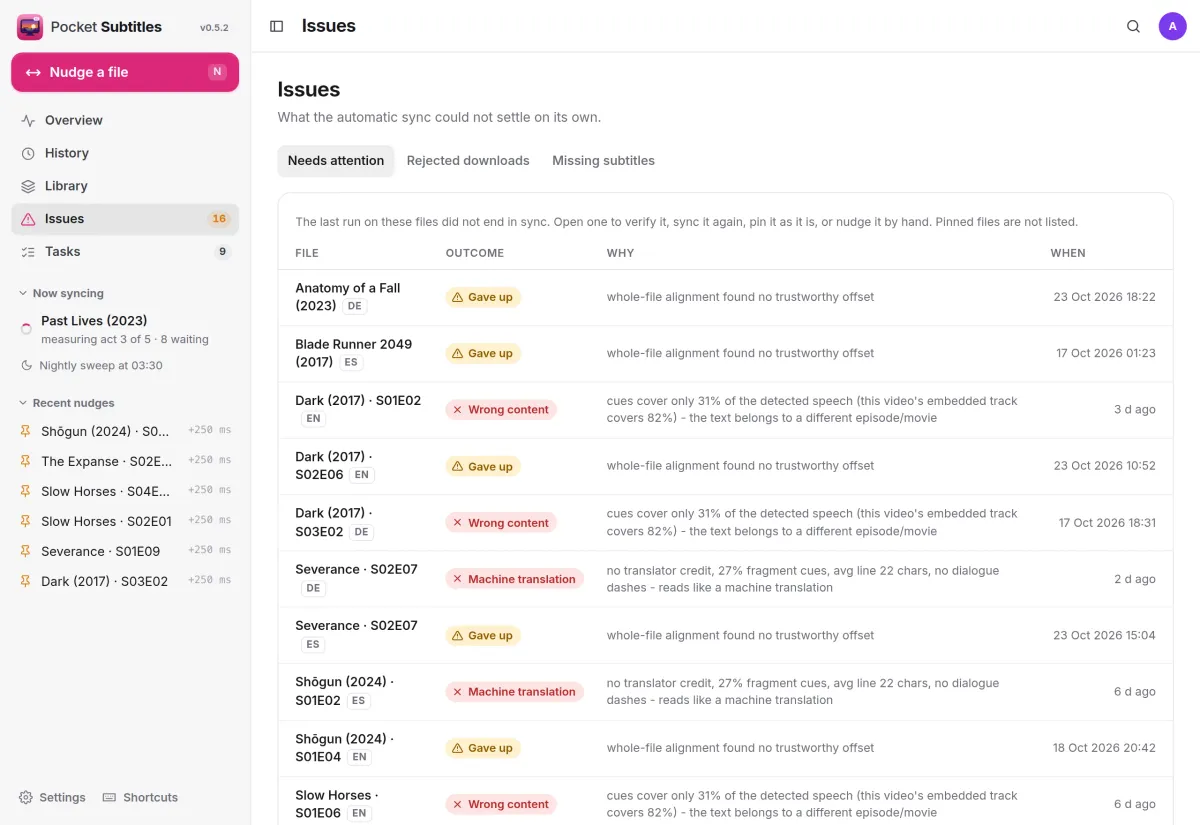Click pin icon beside Slow Horses S04E nudge
The image size is (1200, 825).
tap(26, 491)
